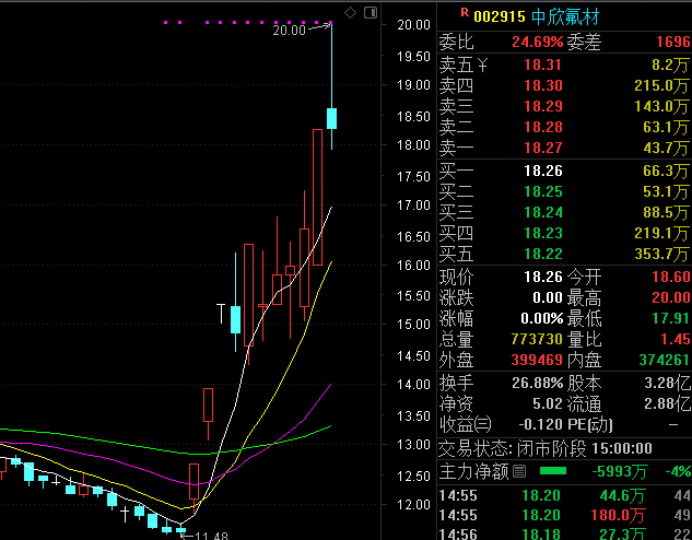692x540 pixels.
Task: Click 主力净额 amount -5993万
Action: (x=620, y=472)
